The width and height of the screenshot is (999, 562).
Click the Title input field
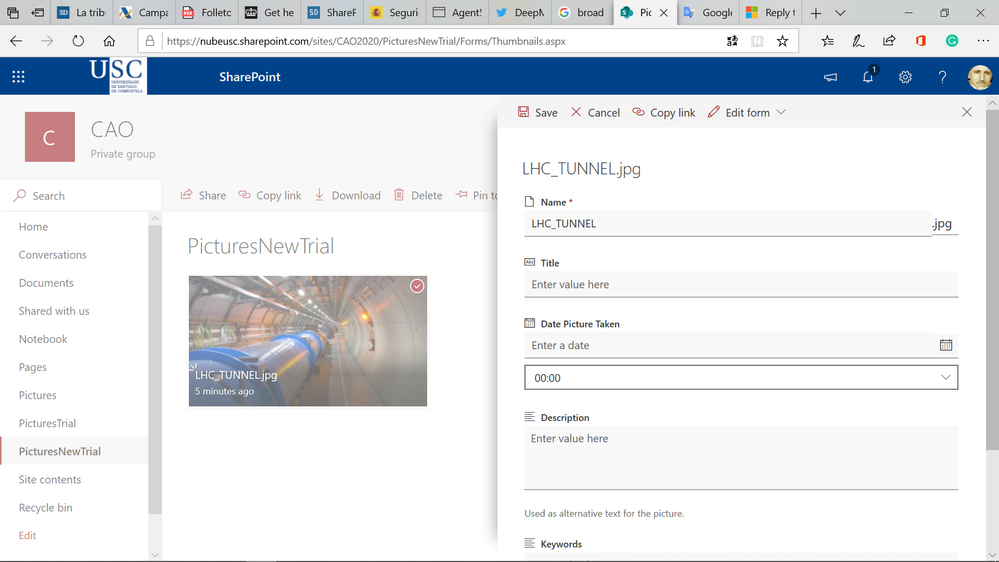(741, 284)
